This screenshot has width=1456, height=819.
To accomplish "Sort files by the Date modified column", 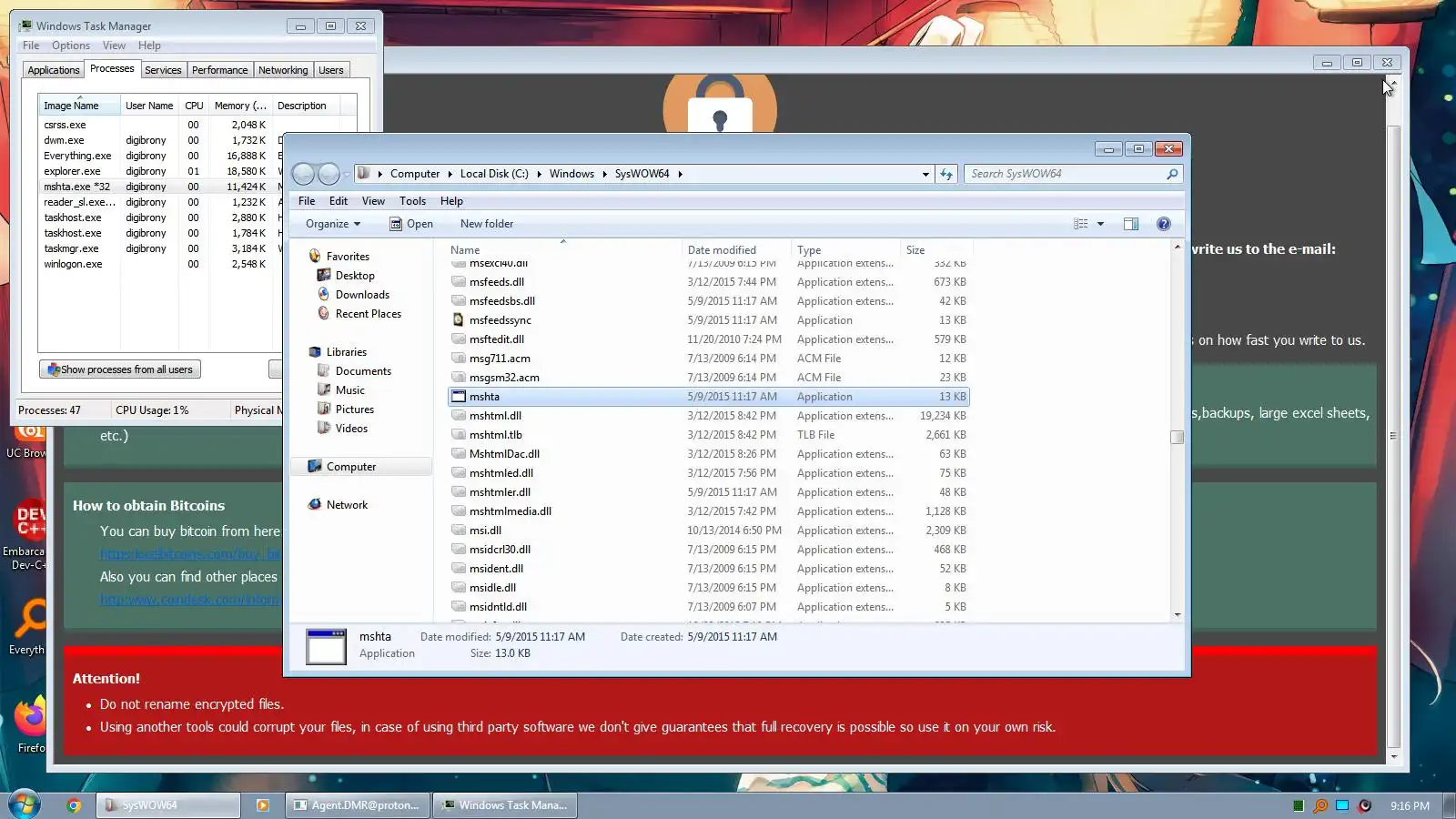I will [x=736, y=250].
